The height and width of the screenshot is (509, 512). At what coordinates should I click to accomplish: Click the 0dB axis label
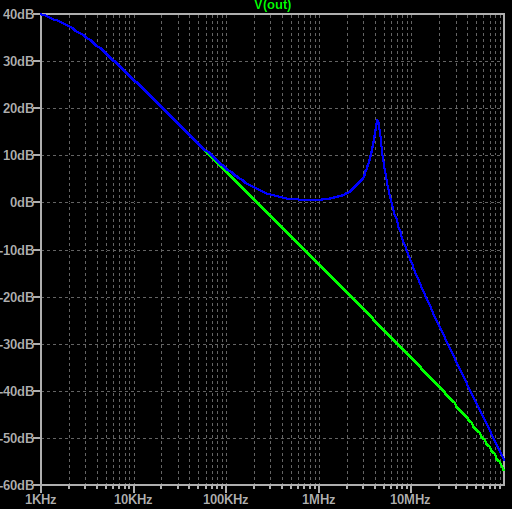coord(22,202)
